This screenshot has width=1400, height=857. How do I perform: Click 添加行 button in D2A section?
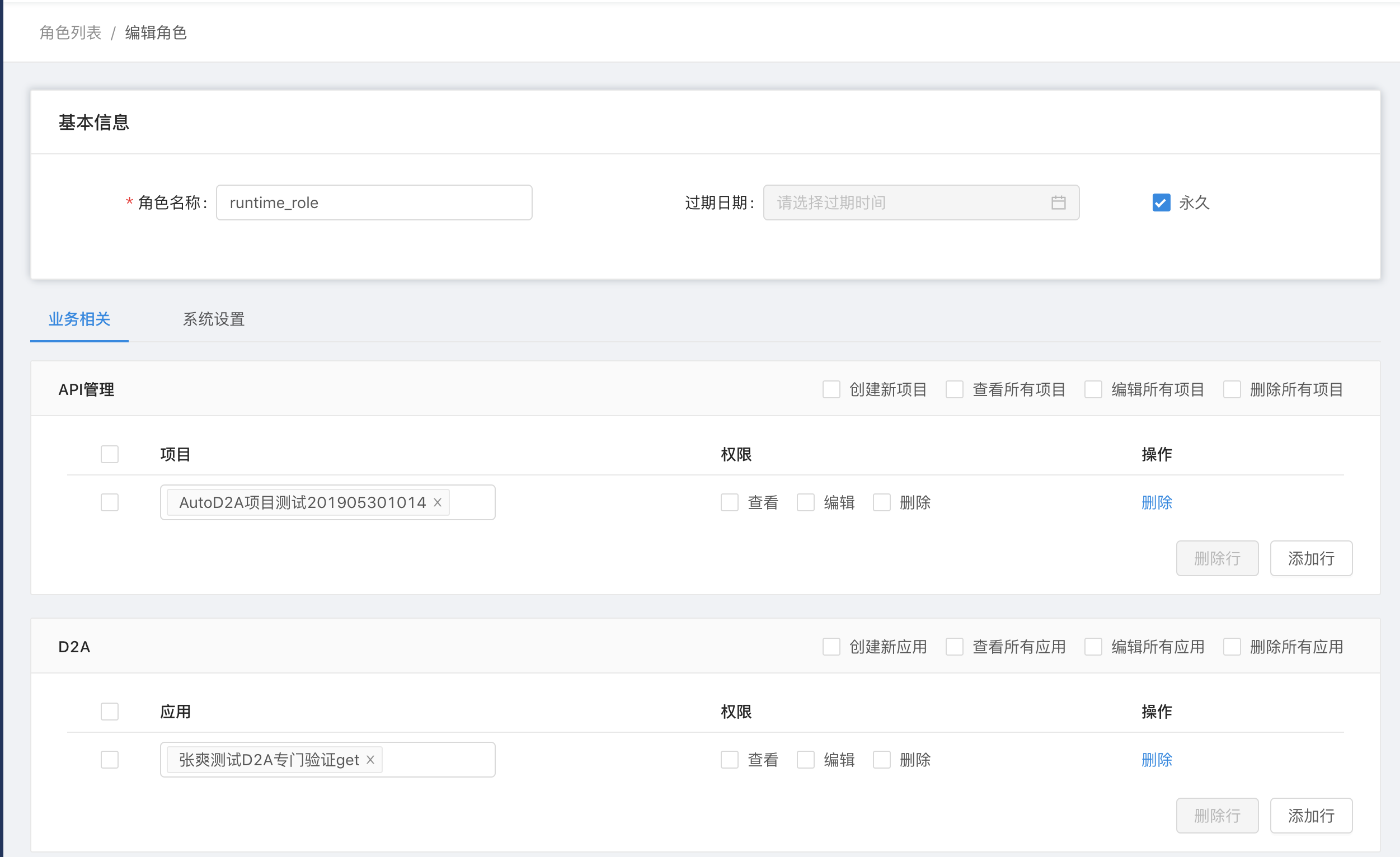pyautogui.click(x=1311, y=816)
